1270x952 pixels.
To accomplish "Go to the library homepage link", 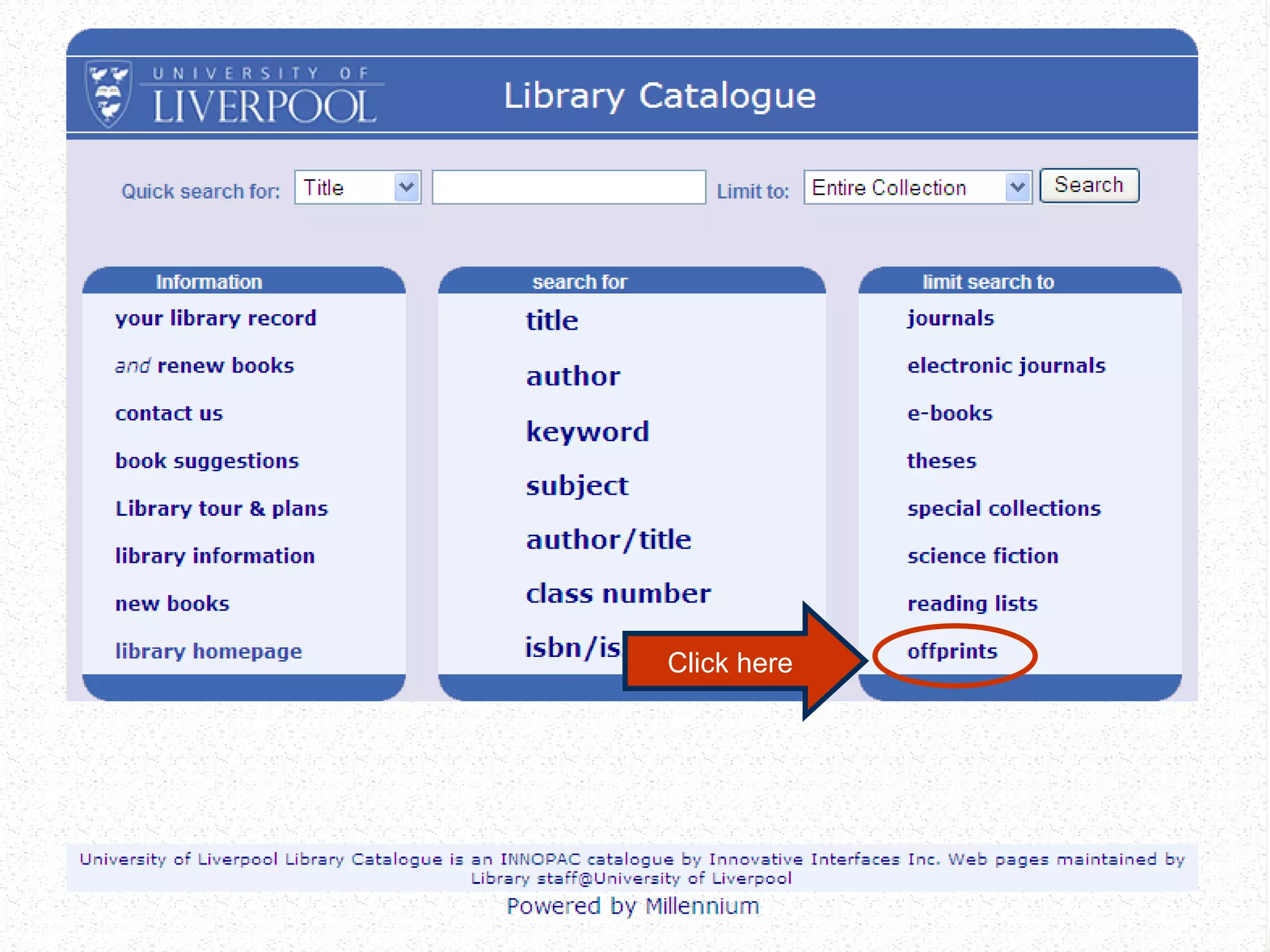I will [208, 651].
